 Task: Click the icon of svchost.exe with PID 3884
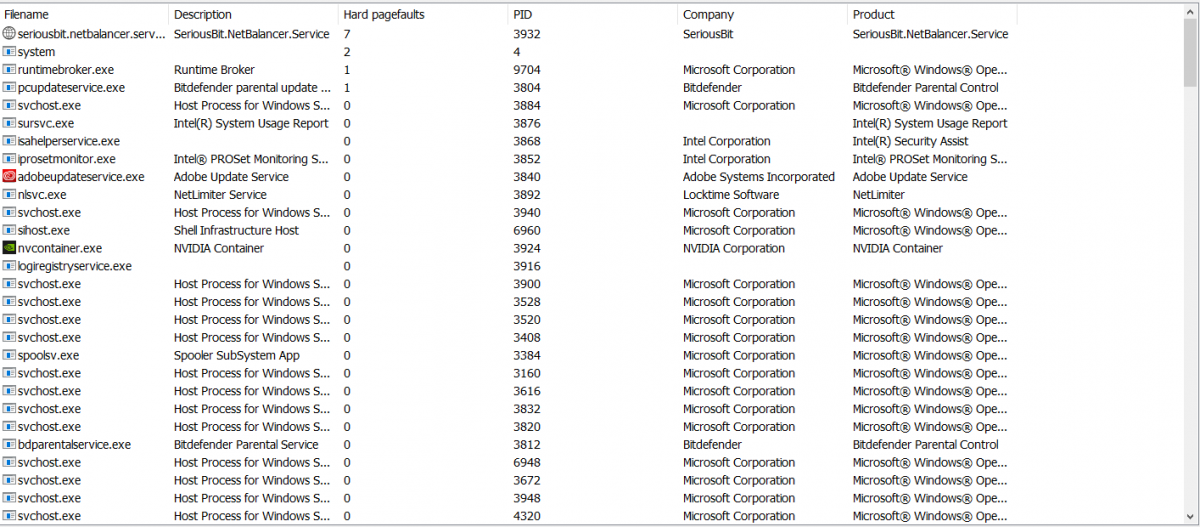(9, 106)
